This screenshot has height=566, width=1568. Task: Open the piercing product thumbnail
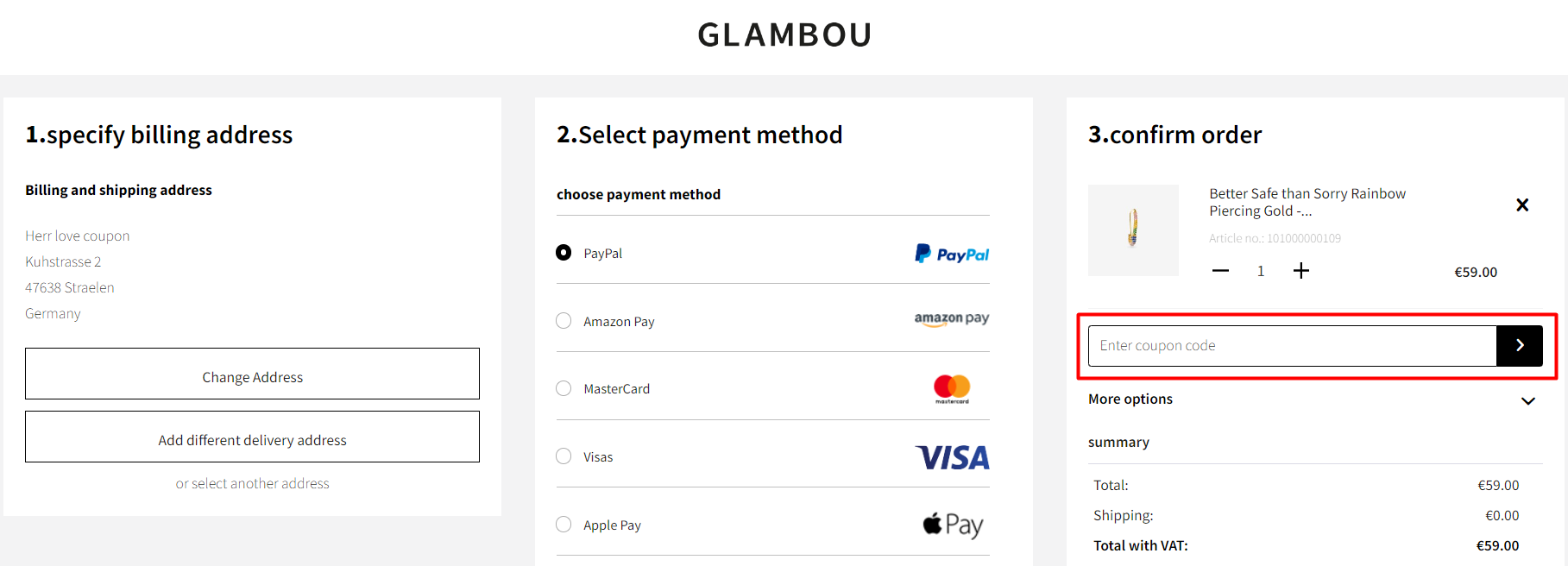tap(1133, 230)
